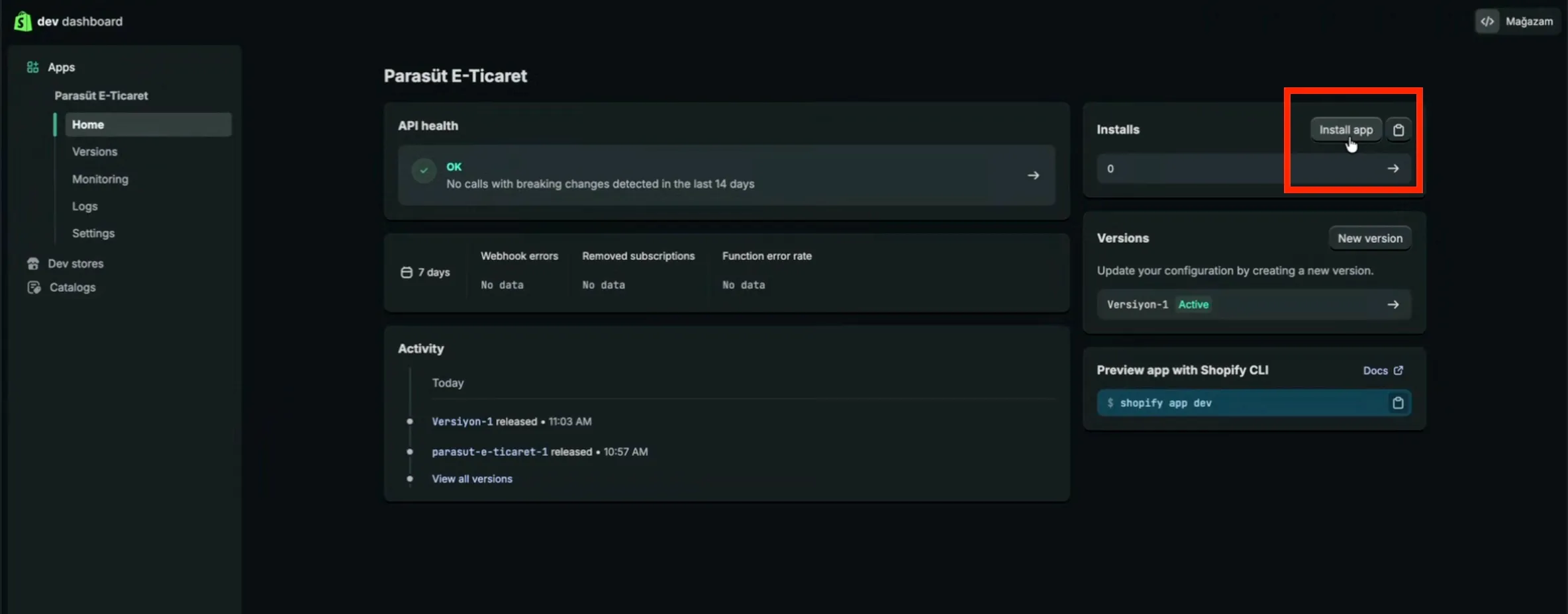Select Dev stores in the sidebar
Viewport: 1568px width, 614px height.
coord(75,263)
